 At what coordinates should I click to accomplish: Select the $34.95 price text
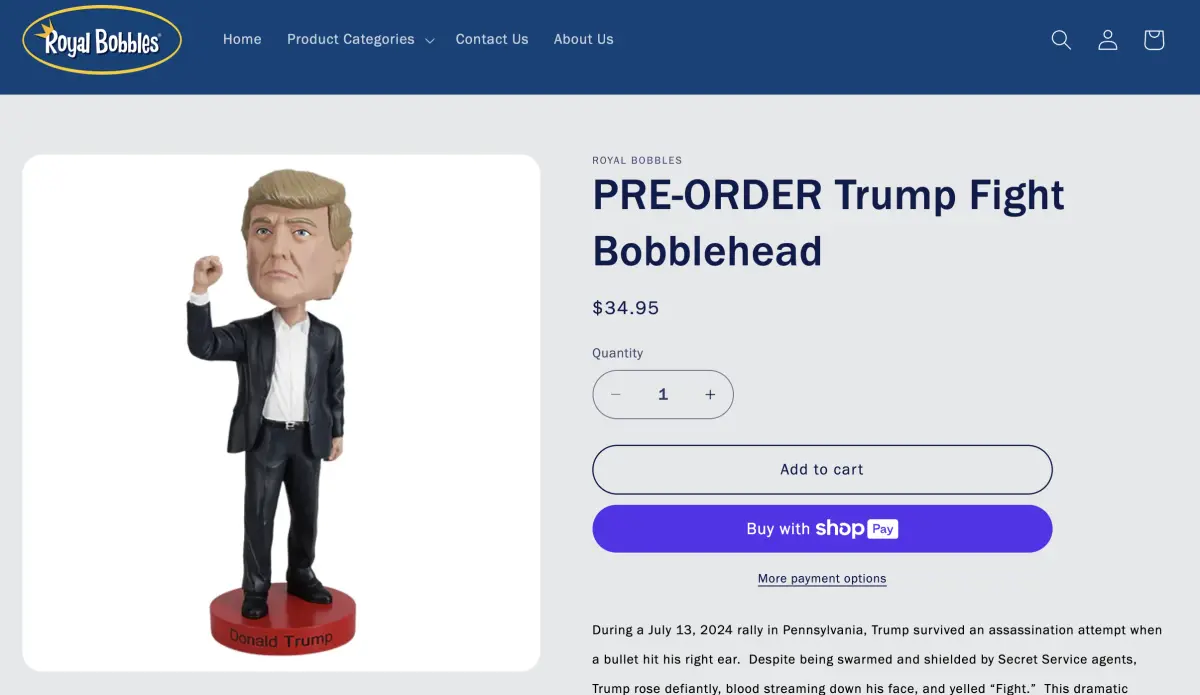626,308
